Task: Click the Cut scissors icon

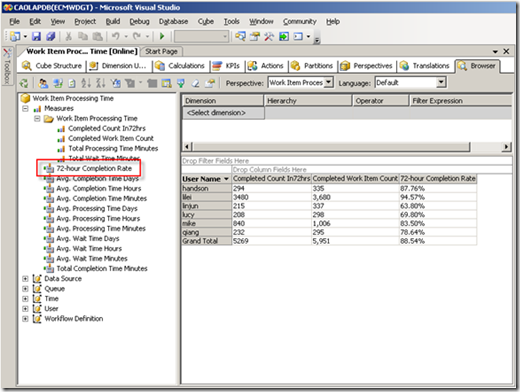Action: click(x=68, y=36)
